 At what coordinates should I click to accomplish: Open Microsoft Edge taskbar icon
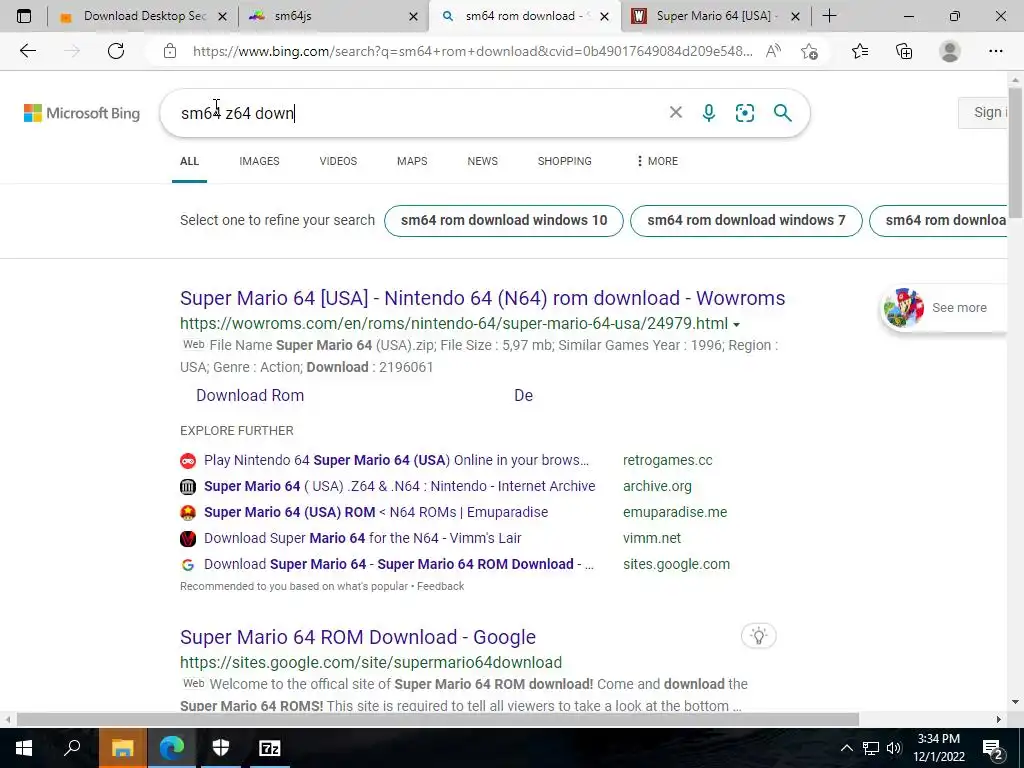point(172,748)
